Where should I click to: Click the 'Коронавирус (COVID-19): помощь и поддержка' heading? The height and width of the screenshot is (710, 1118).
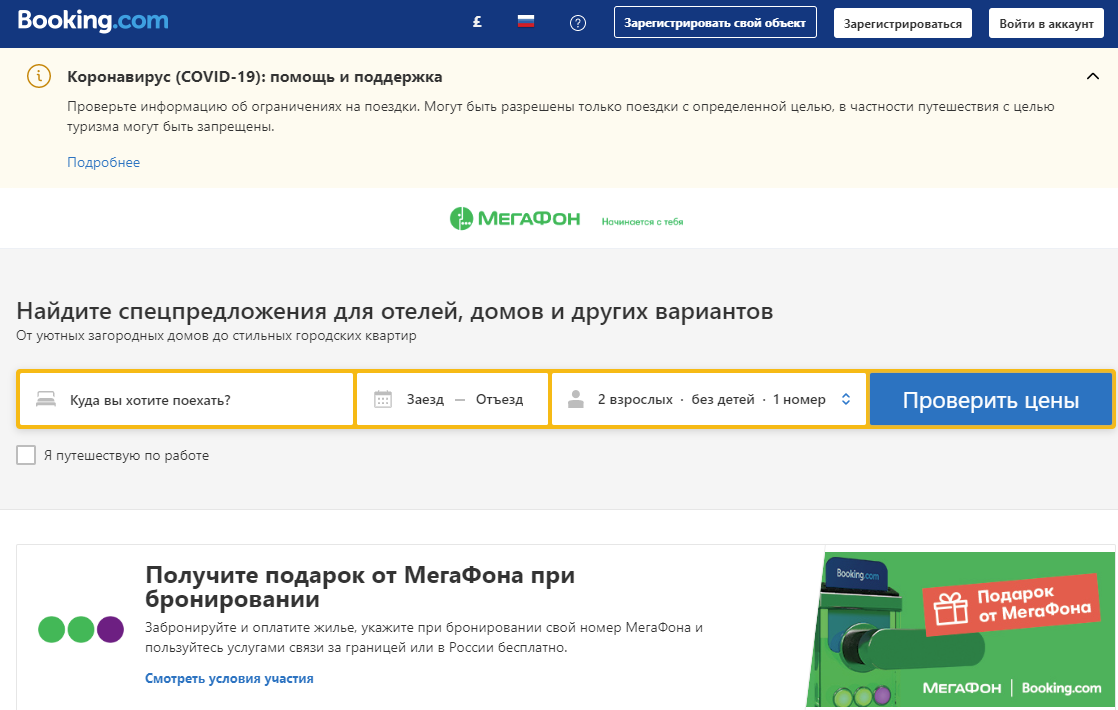click(x=255, y=76)
